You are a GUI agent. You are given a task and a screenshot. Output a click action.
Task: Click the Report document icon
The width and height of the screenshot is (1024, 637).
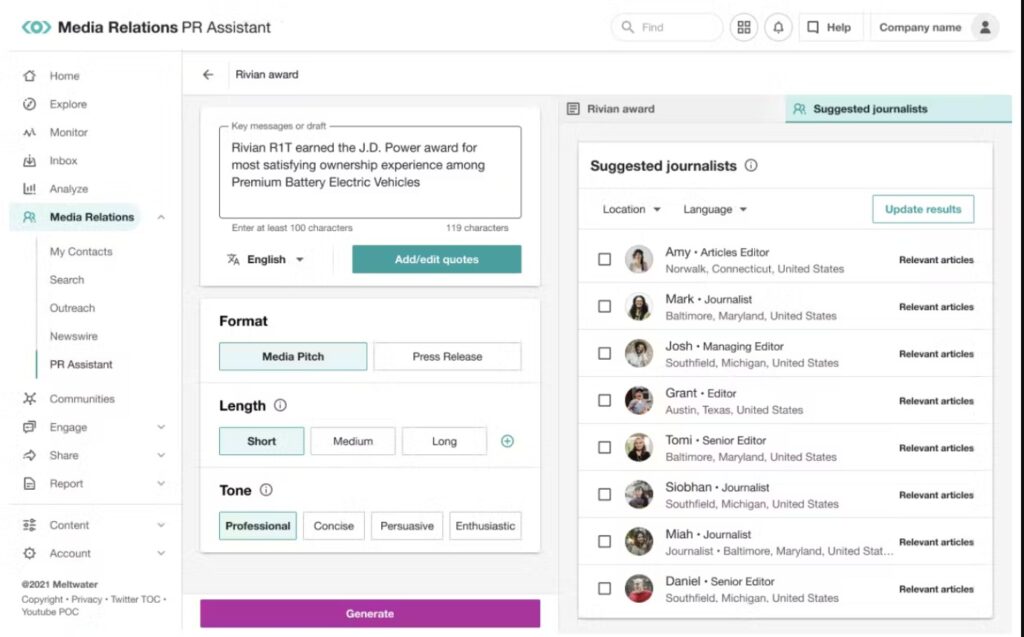click(29, 483)
